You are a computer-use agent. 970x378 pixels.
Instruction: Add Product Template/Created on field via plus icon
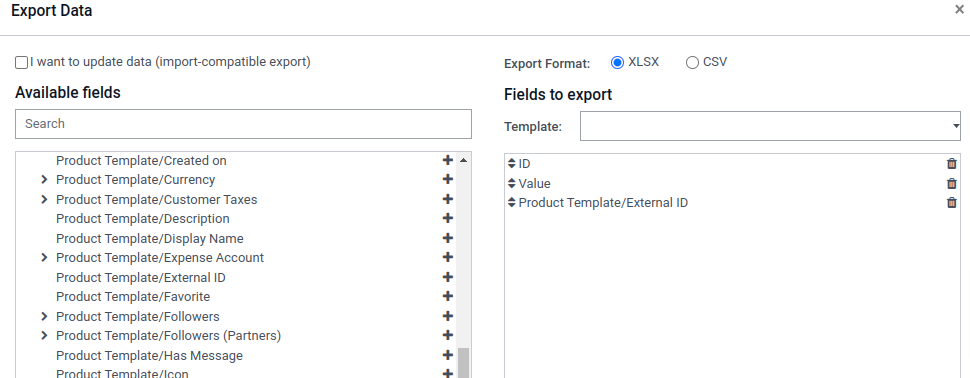coord(448,160)
